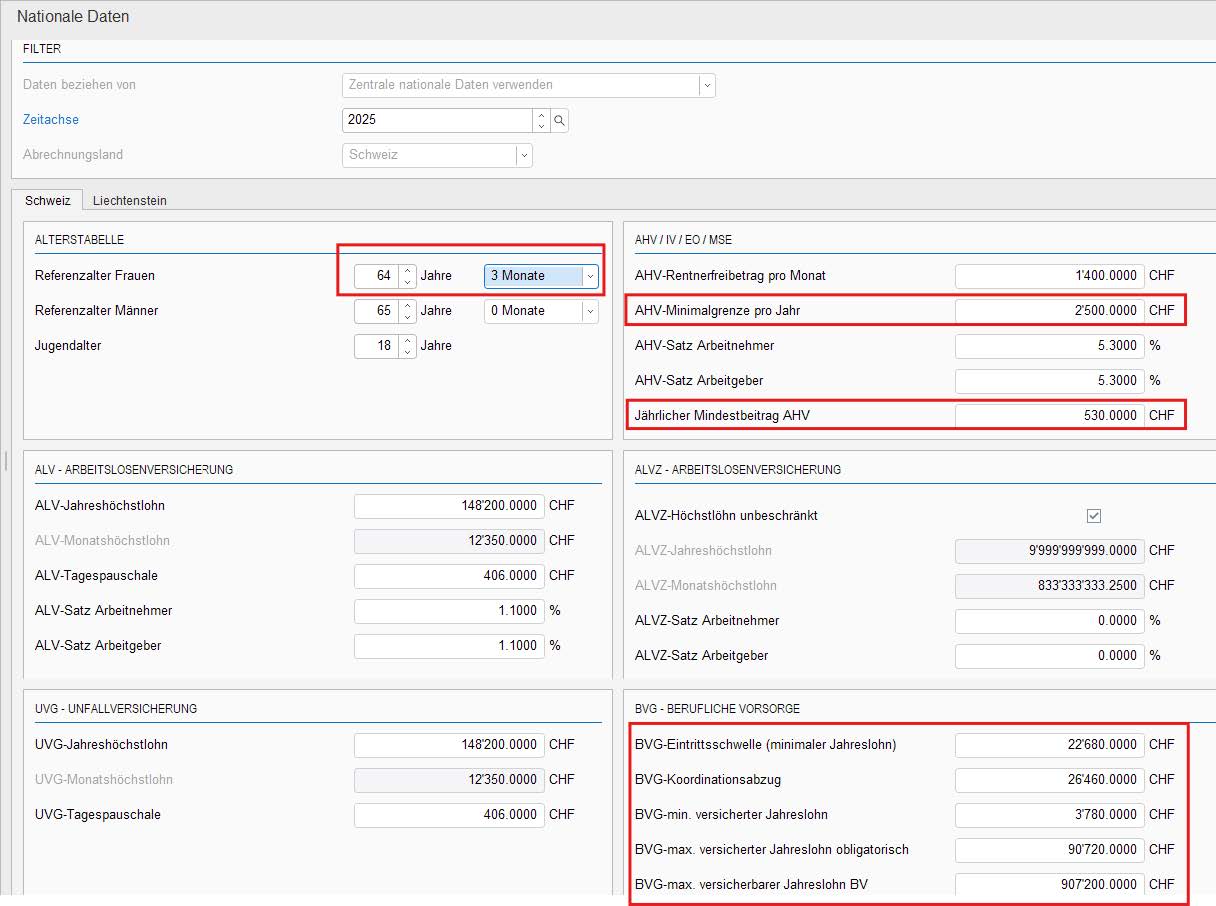This screenshot has height=906, width=1216.
Task: Expand the Abrechnungsland dropdown
Action: tap(523, 155)
